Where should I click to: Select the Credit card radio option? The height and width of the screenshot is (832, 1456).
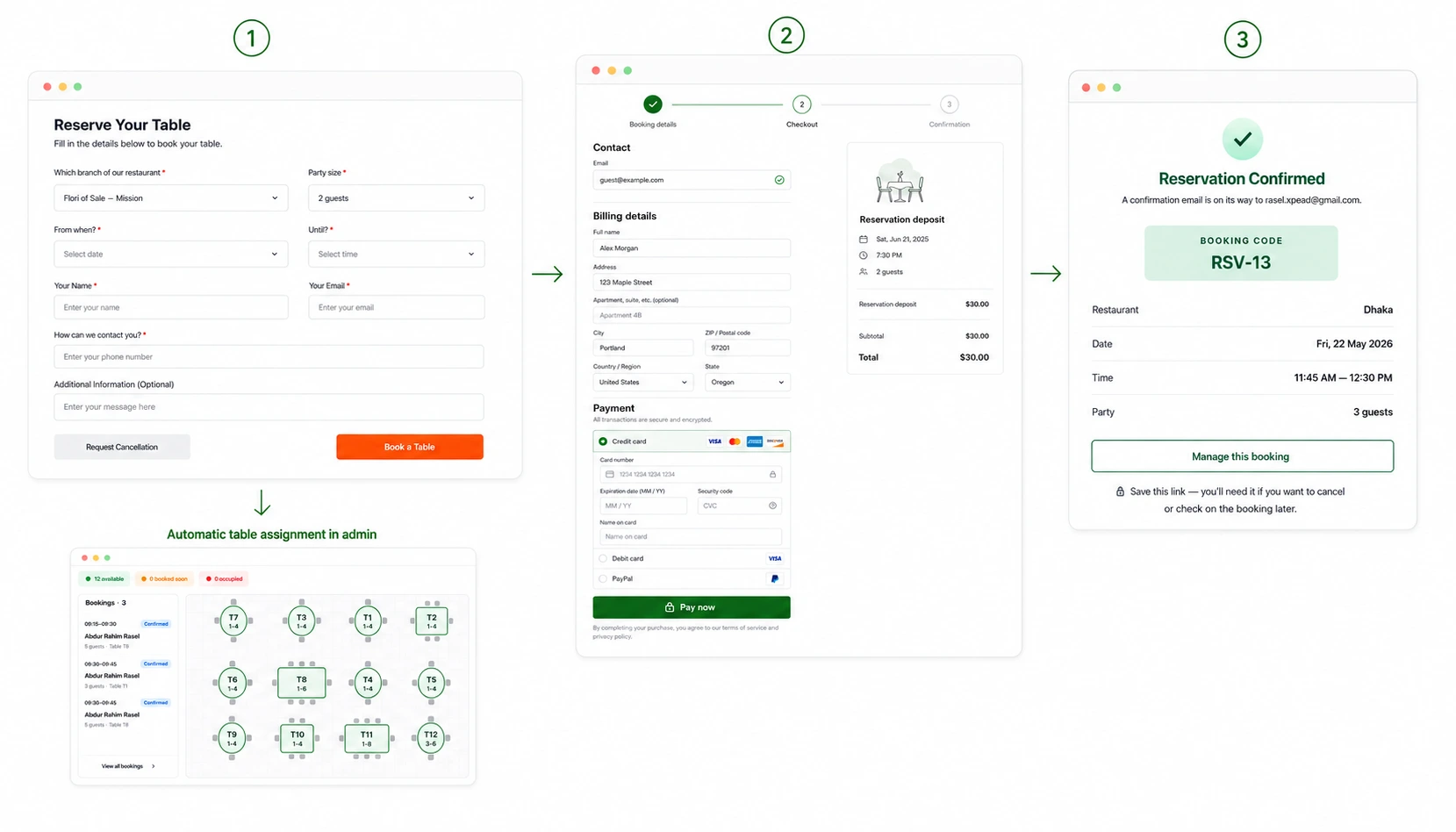point(603,441)
